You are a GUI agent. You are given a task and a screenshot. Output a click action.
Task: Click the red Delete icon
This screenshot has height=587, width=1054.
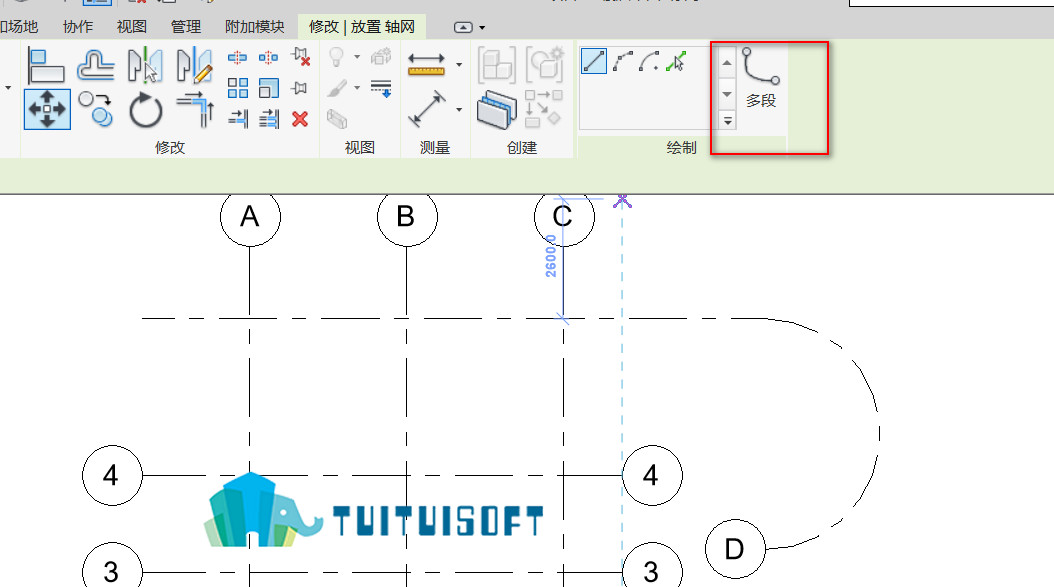(300, 120)
